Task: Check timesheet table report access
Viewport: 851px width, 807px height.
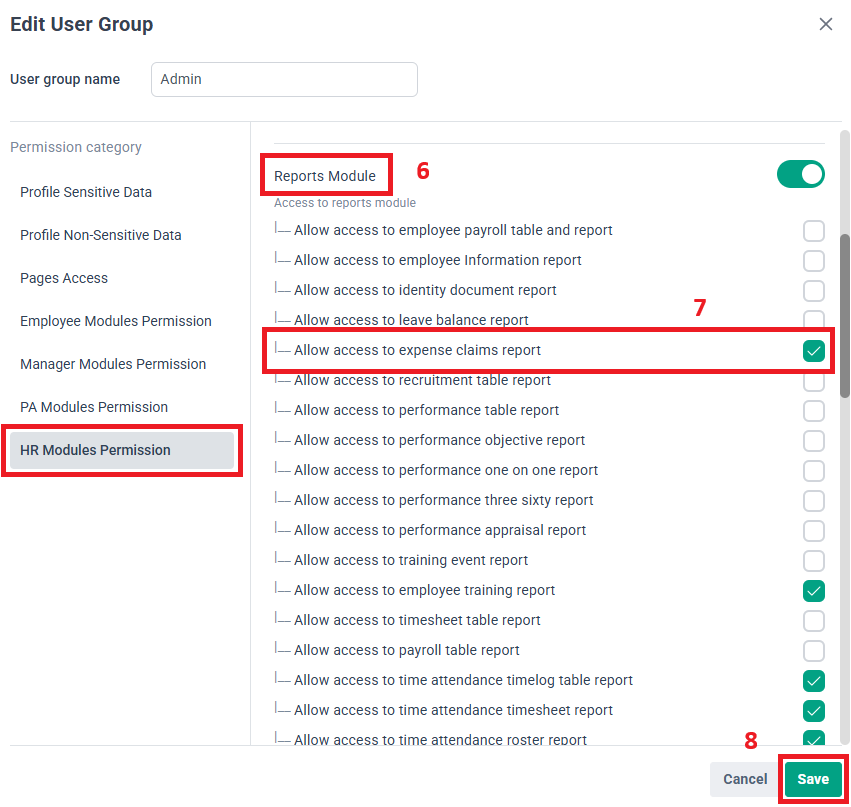Action: 814,621
